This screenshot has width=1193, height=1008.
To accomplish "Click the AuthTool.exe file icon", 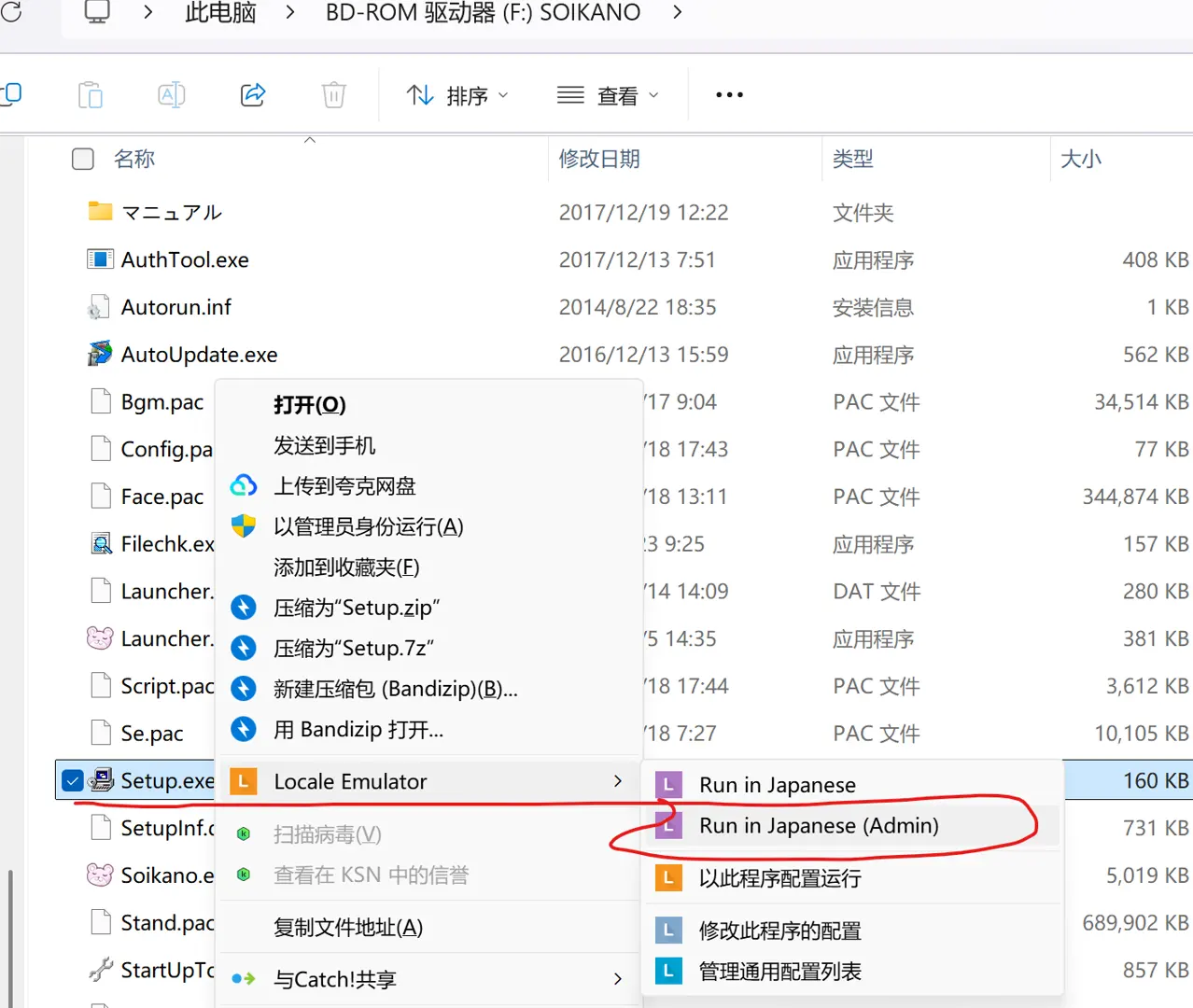I will (x=100, y=259).
